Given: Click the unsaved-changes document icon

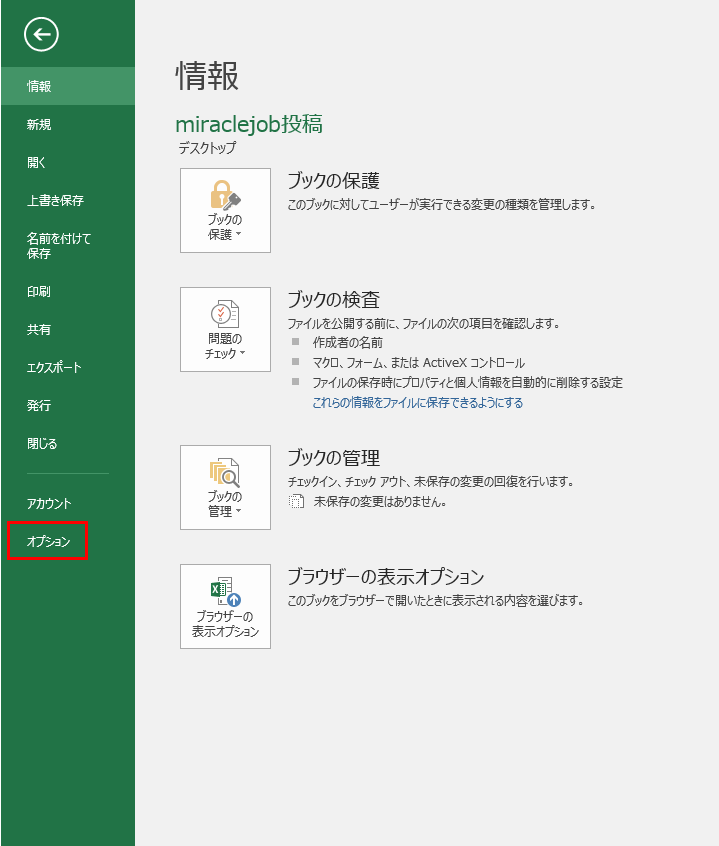Looking at the screenshot, I should 296,502.
